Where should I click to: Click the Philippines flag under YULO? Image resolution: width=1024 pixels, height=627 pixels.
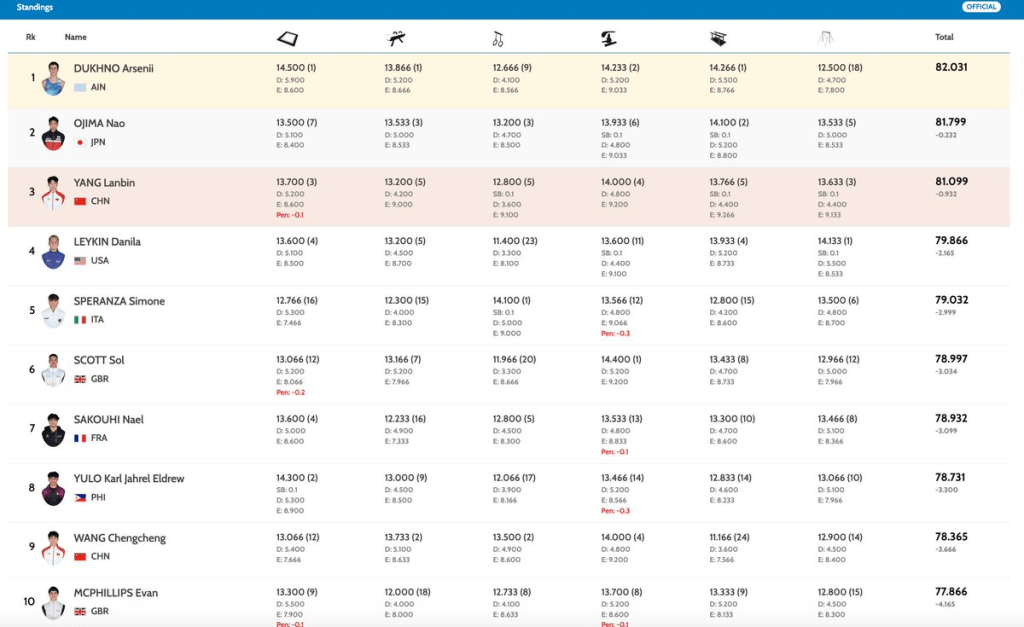click(80, 497)
